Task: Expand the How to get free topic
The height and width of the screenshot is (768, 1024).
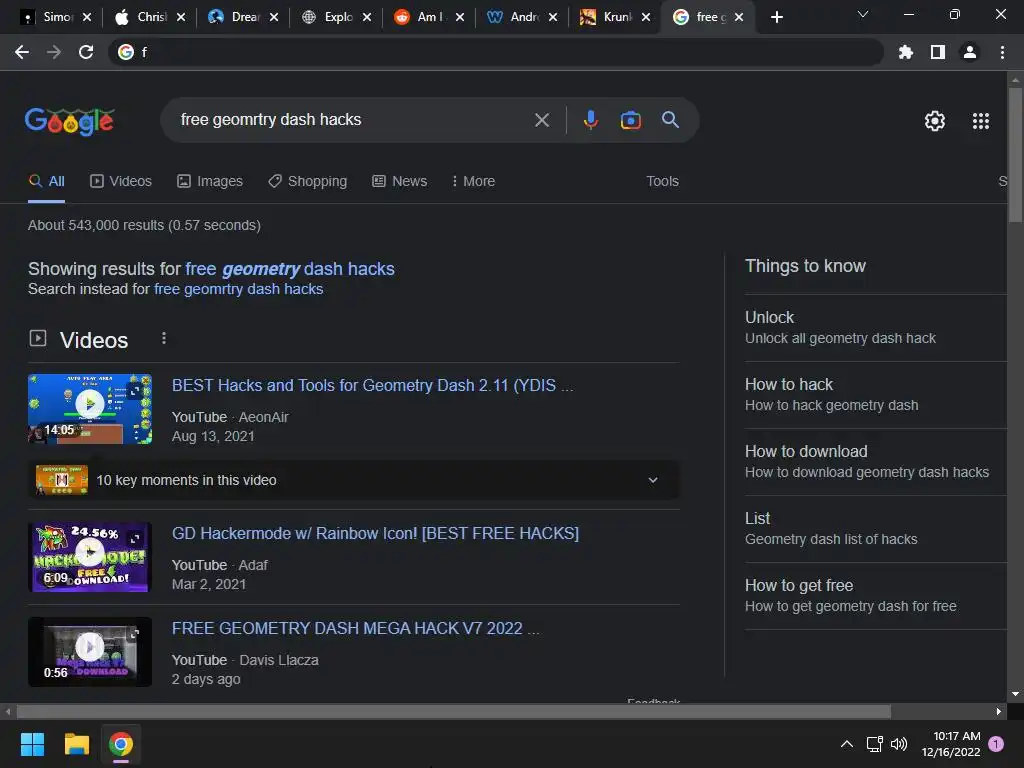Action: click(875, 596)
